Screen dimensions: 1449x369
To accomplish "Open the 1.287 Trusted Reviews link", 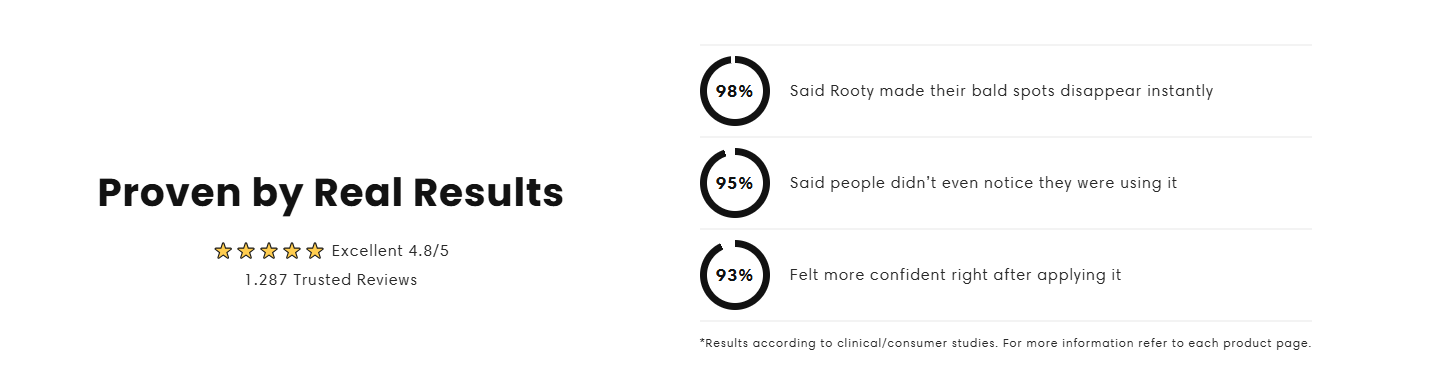I will [x=331, y=280].
